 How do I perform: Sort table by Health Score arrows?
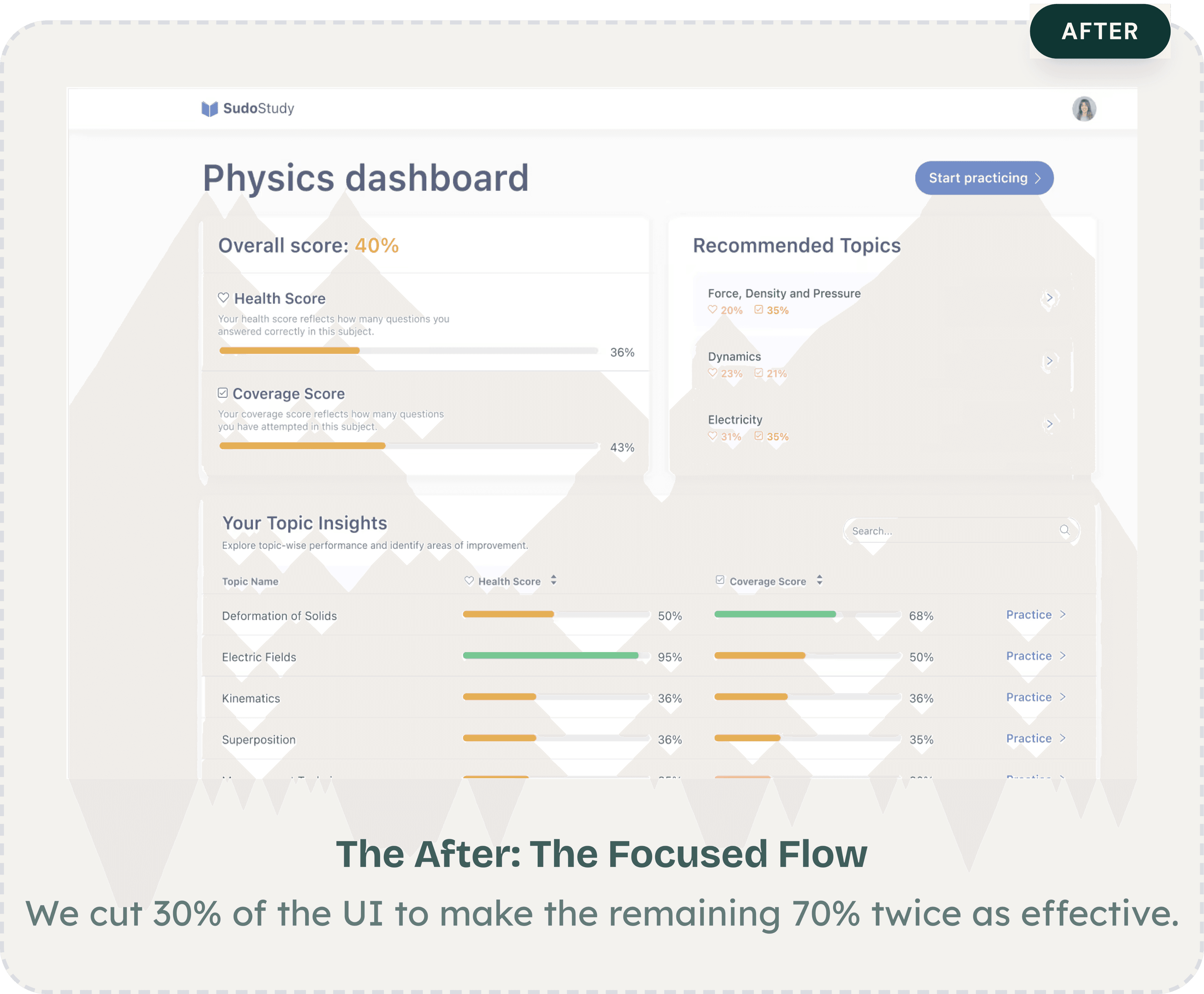[x=553, y=581]
